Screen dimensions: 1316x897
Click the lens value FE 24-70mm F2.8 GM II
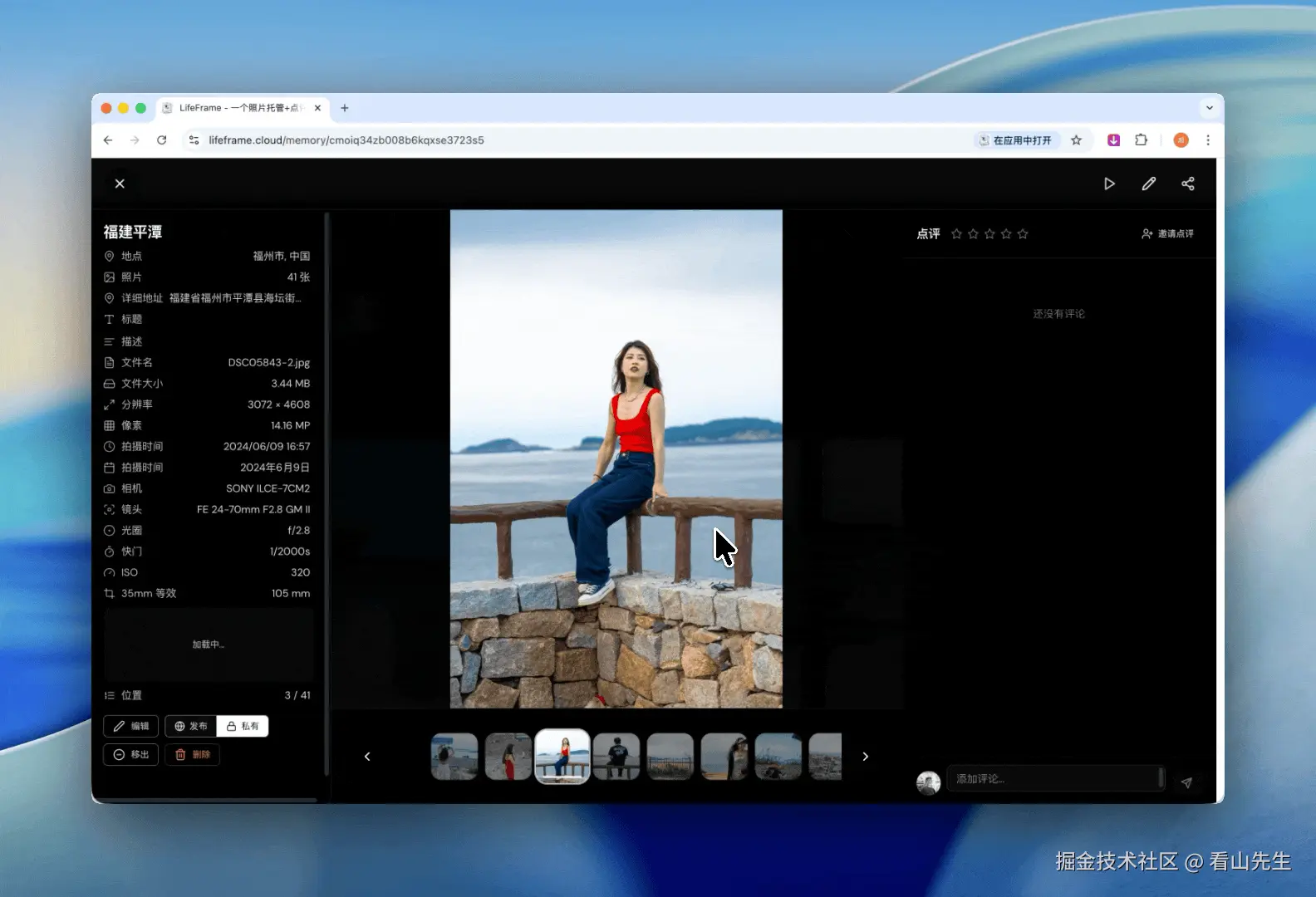[x=253, y=509]
